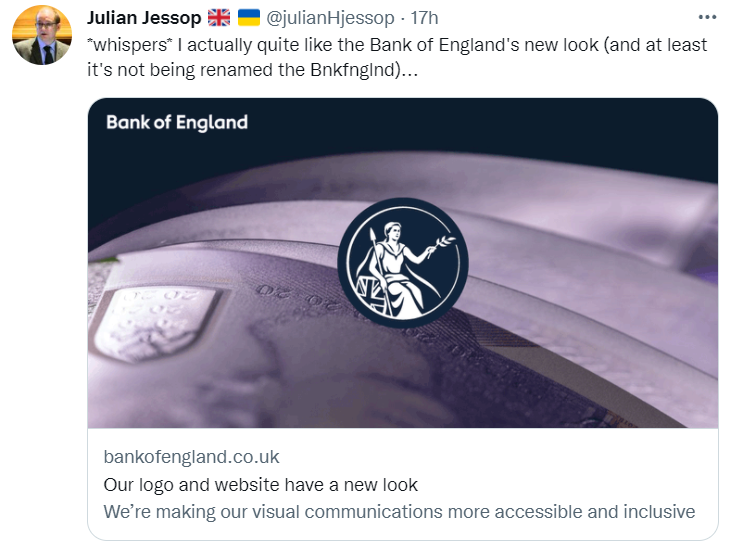Open the tweet via the 17h timestamp

[x=424, y=18]
